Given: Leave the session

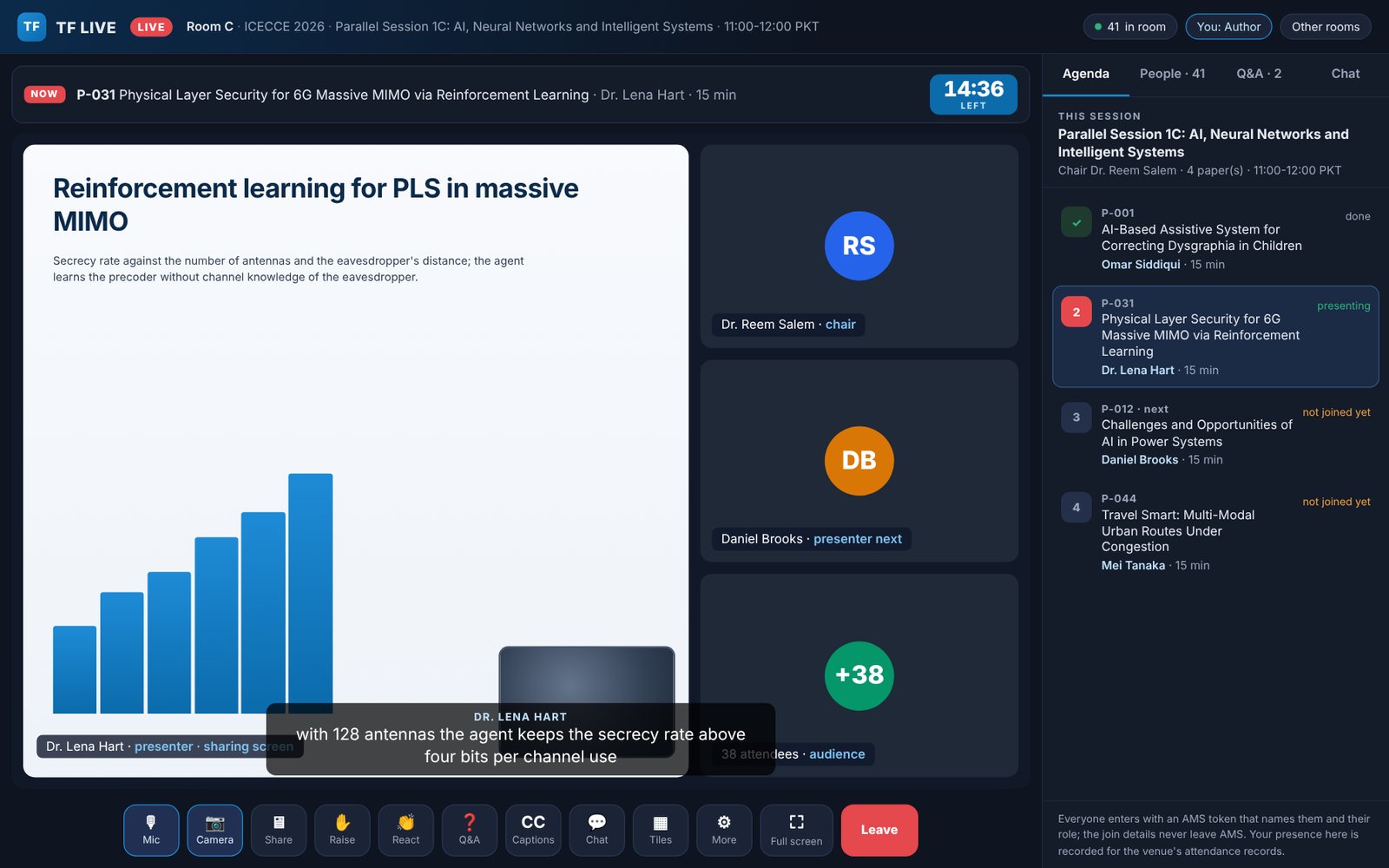Looking at the screenshot, I should point(879,830).
